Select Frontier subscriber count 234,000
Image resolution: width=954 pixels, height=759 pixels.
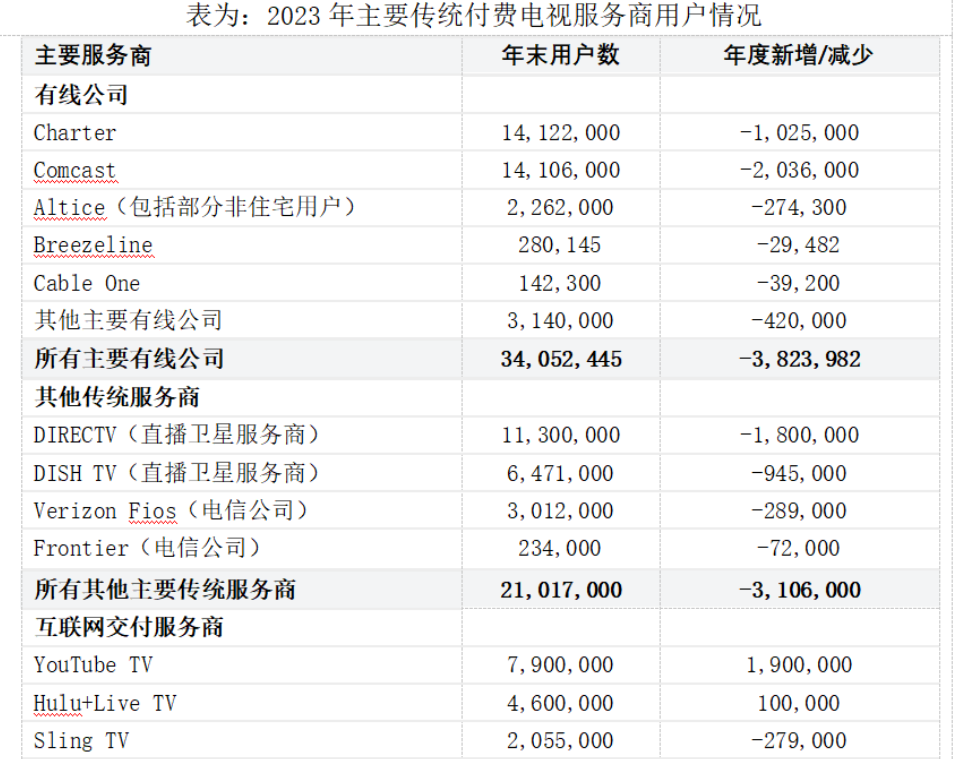[560, 548]
